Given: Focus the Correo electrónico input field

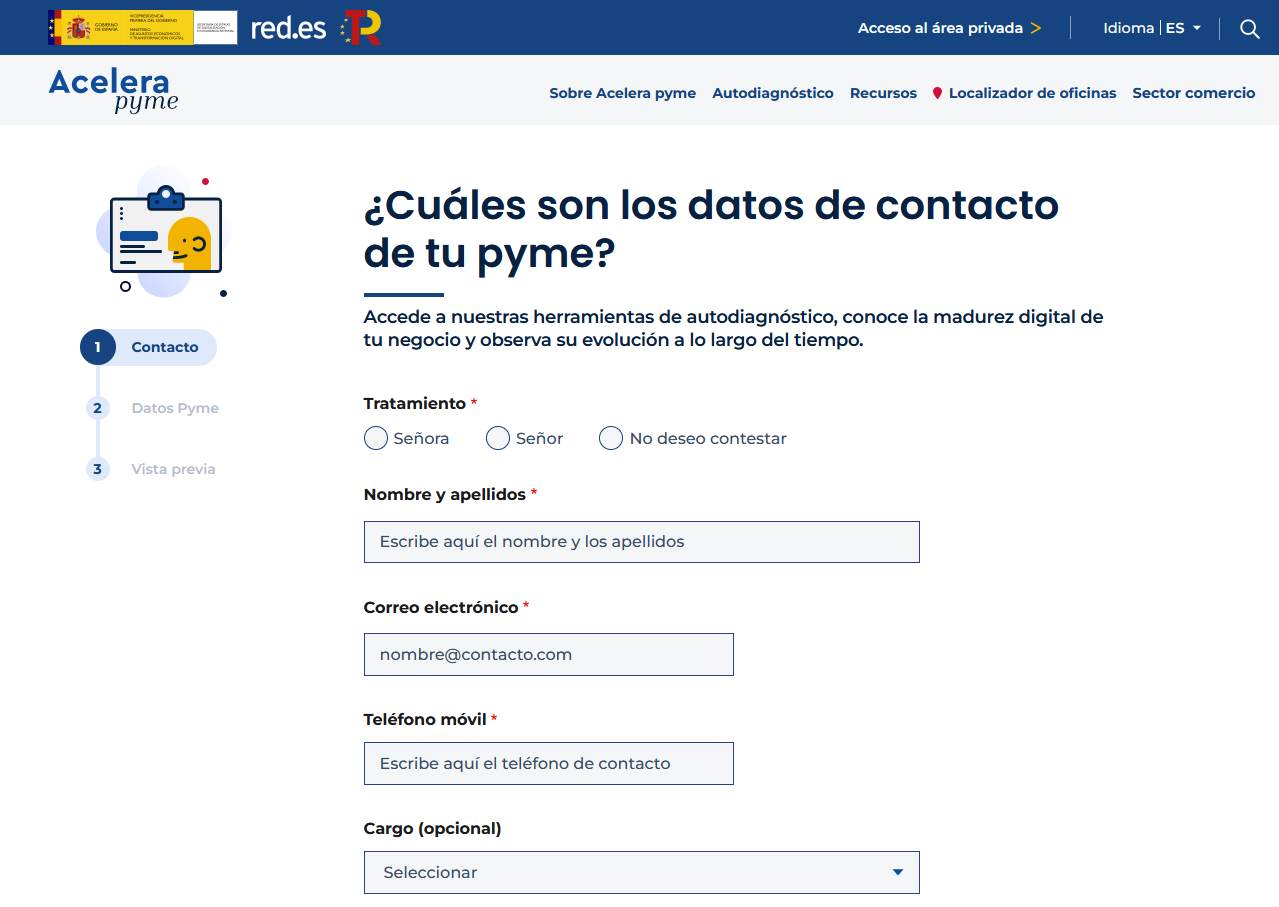Looking at the screenshot, I should click(548, 654).
